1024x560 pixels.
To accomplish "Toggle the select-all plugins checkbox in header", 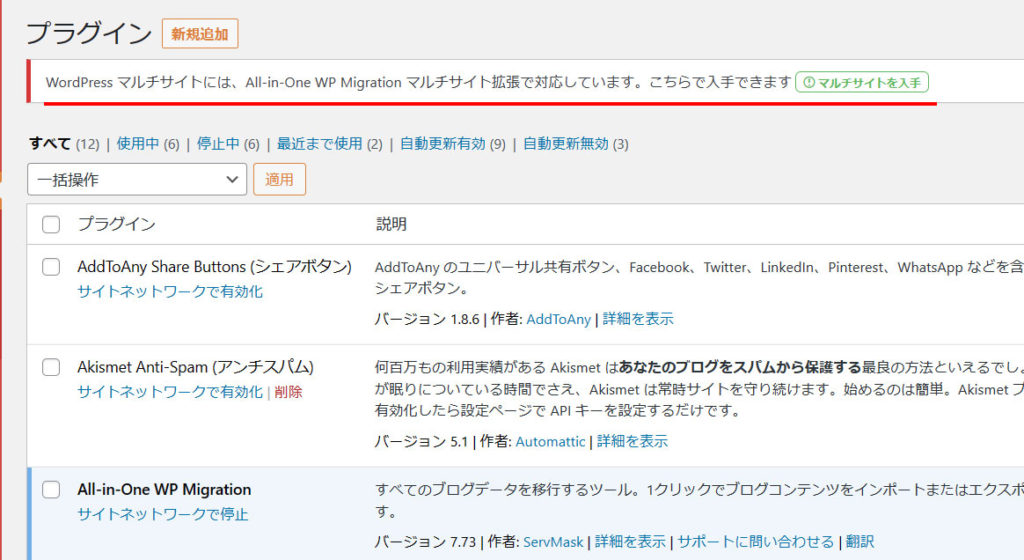I will pyautogui.click(x=51, y=225).
